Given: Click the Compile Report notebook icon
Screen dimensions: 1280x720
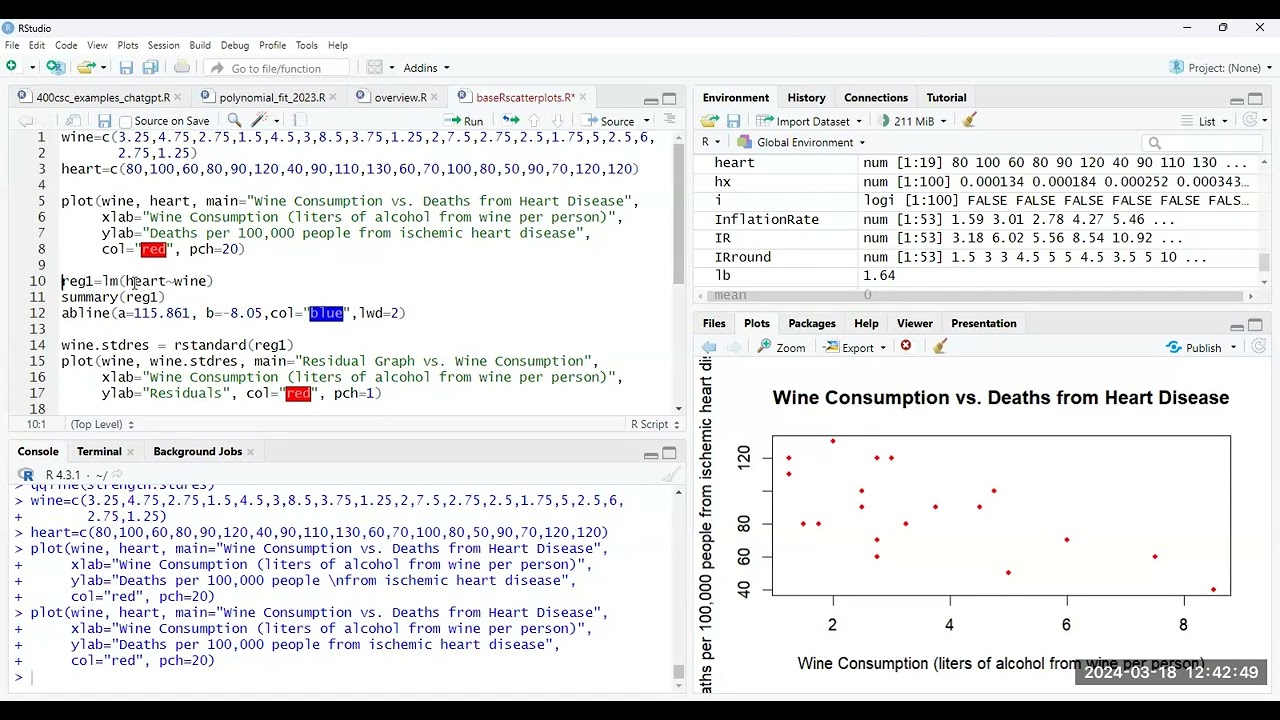Looking at the screenshot, I should coord(299,120).
